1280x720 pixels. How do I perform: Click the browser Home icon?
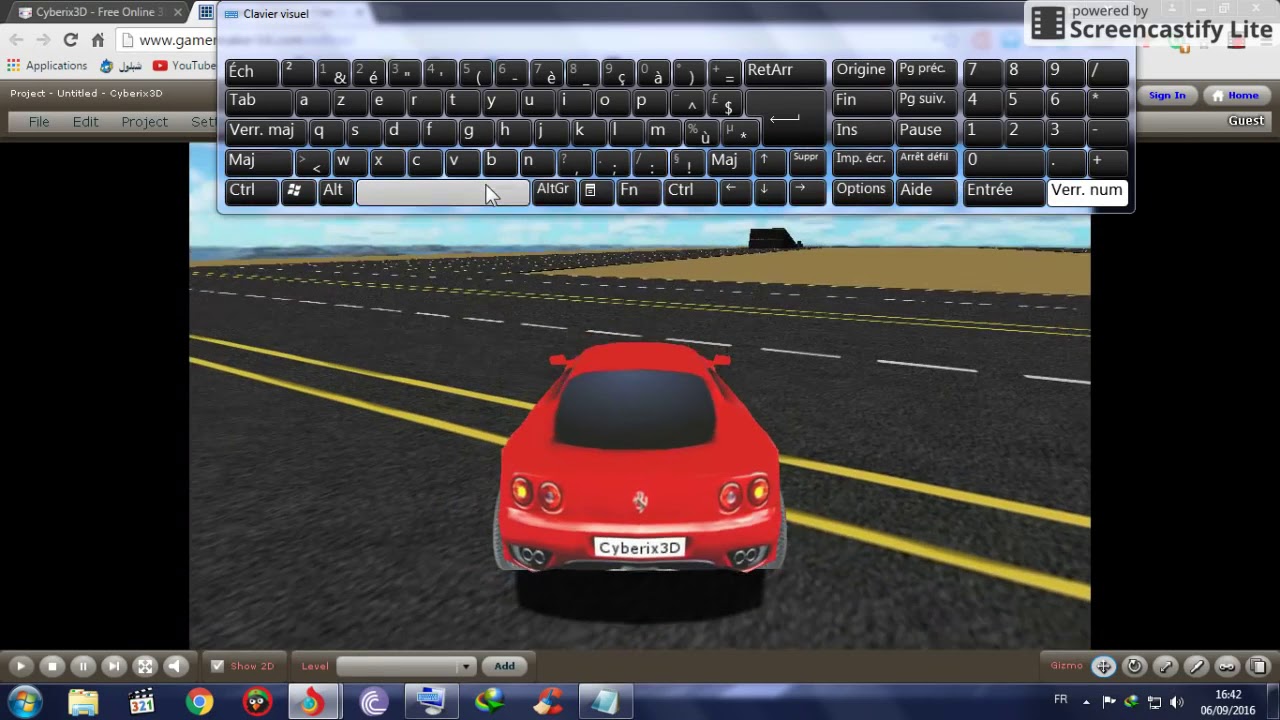97,40
